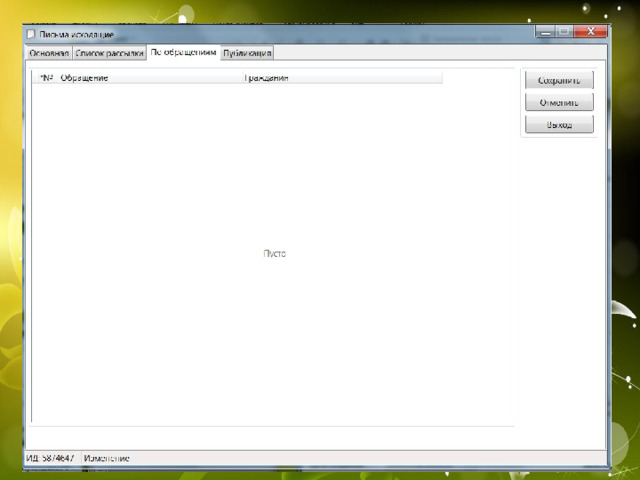
Task: Close the Письма исходящие window
Action: [590, 32]
